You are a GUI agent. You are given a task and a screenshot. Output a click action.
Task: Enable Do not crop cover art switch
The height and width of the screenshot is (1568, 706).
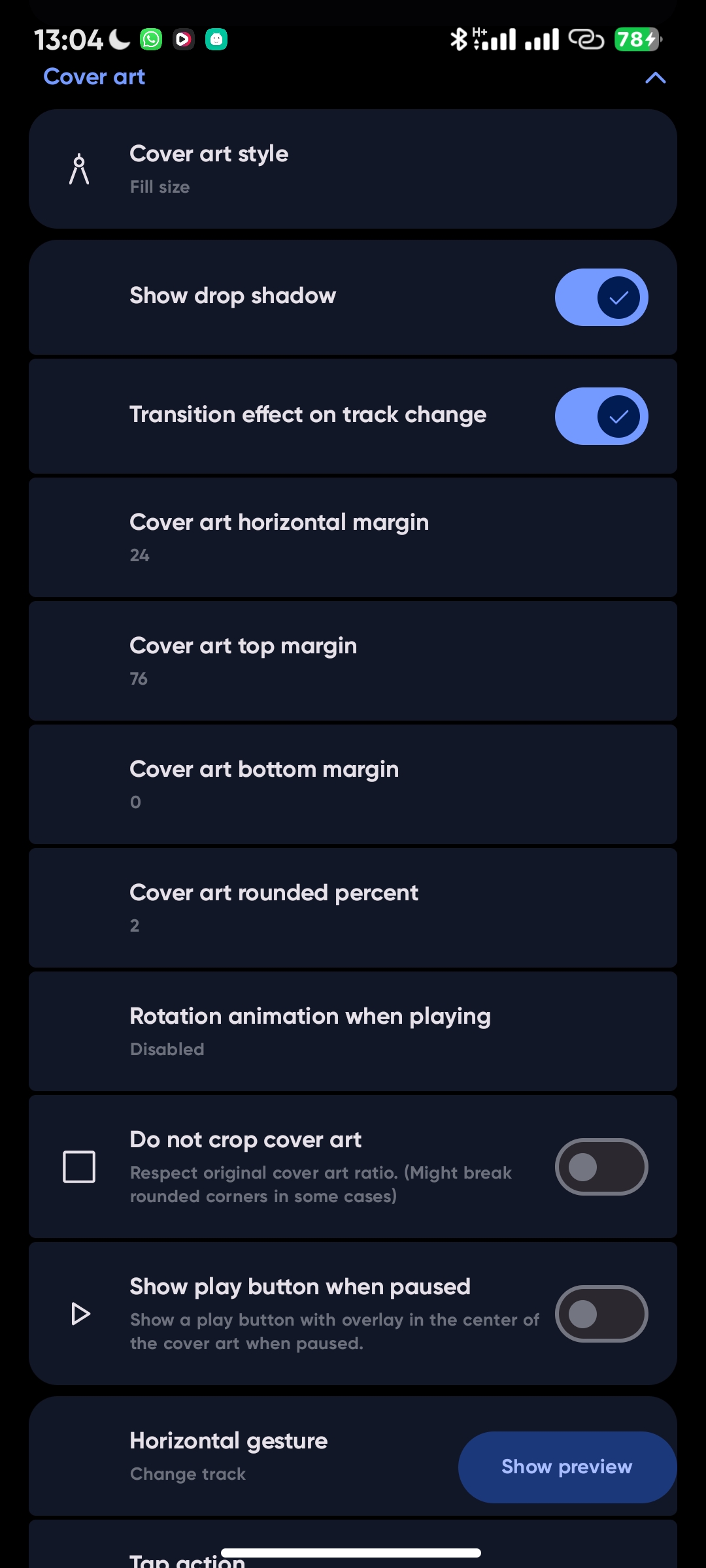point(601,1167)
